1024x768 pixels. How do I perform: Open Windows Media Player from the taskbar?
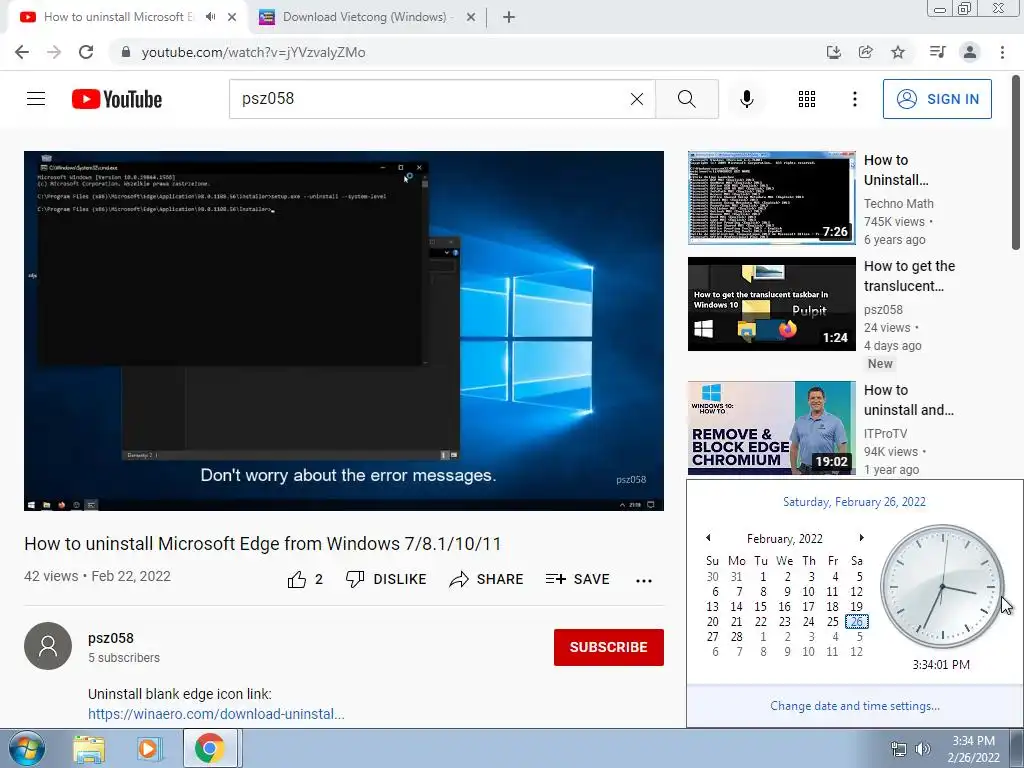[x=149, y=749]
